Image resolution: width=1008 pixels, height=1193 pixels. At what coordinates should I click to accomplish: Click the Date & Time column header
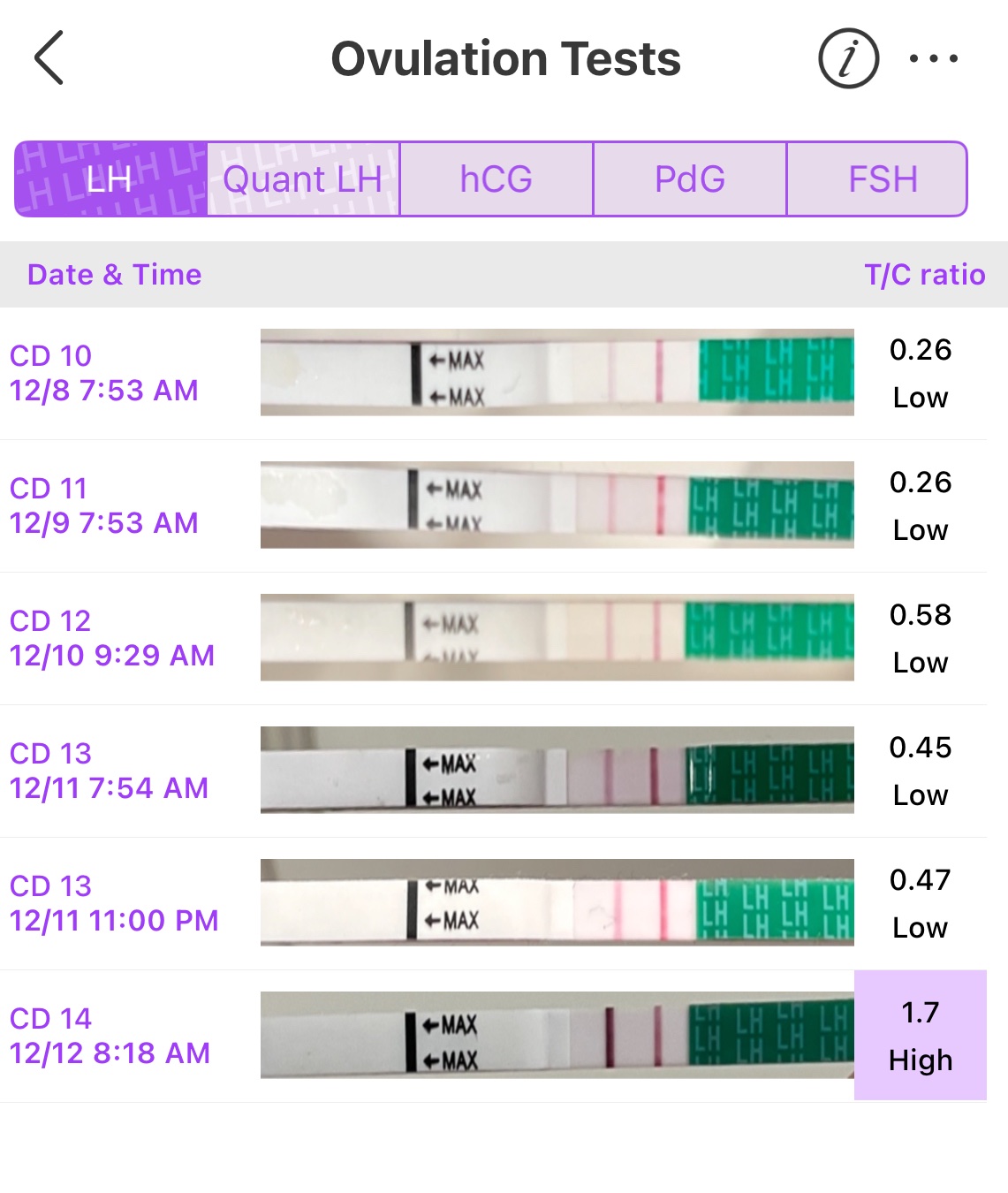click(115, 275)
